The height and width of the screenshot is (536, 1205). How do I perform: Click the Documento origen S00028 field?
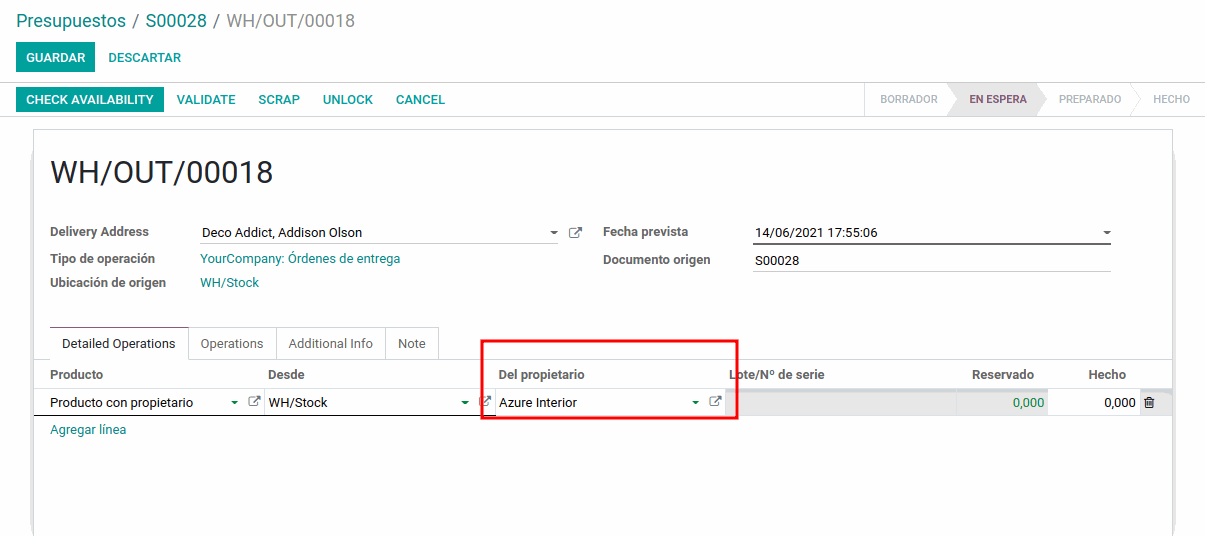tap(932, 260)
